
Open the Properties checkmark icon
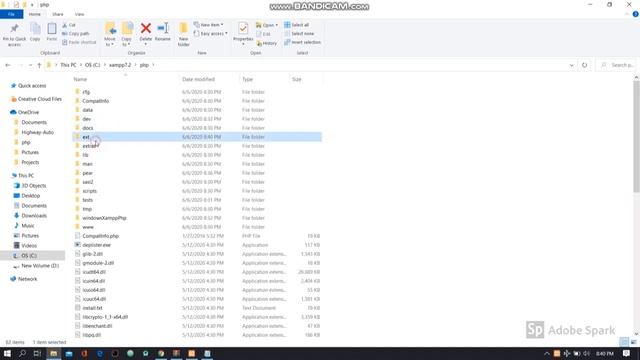(x=243, y=28)
